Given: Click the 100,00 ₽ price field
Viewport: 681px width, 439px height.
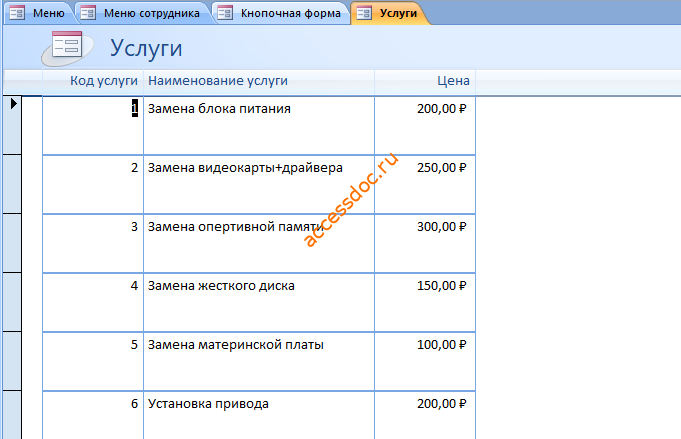Looking at the screenshot, I should pyautogui.click(x=425, y=361).
